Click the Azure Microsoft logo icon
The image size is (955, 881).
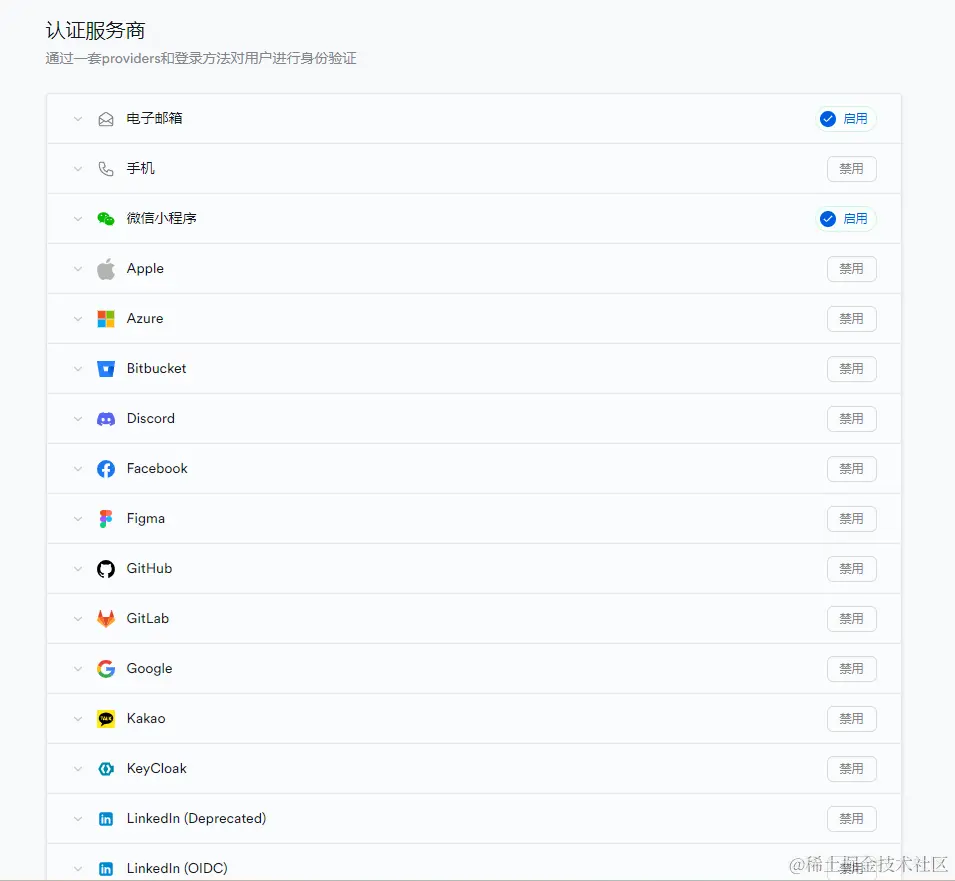106,318
